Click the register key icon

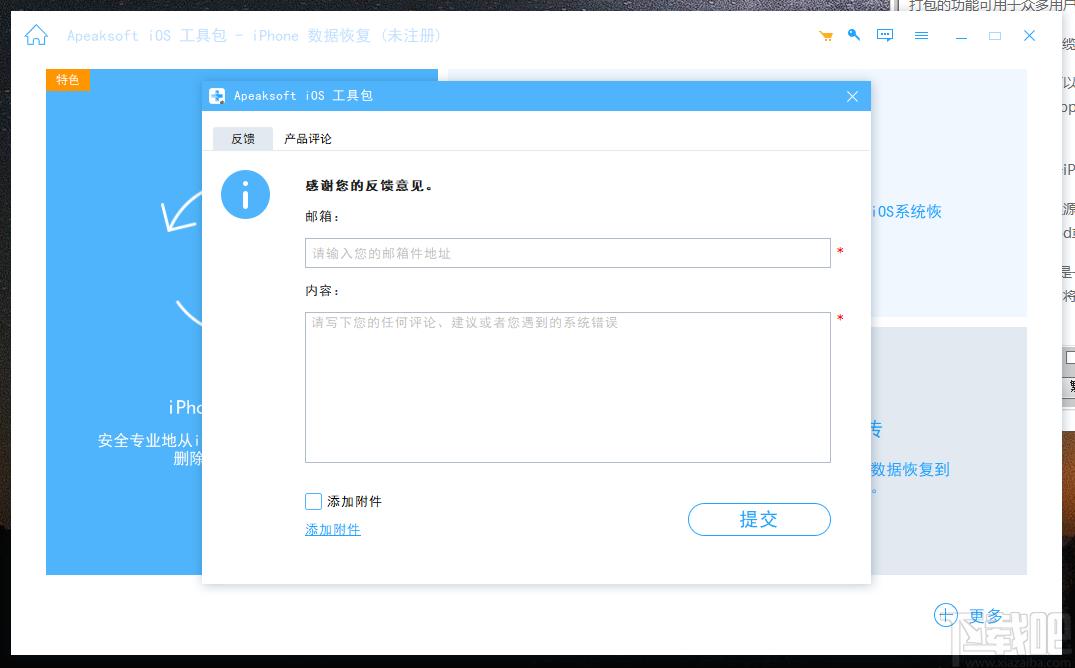pos(854,34)
